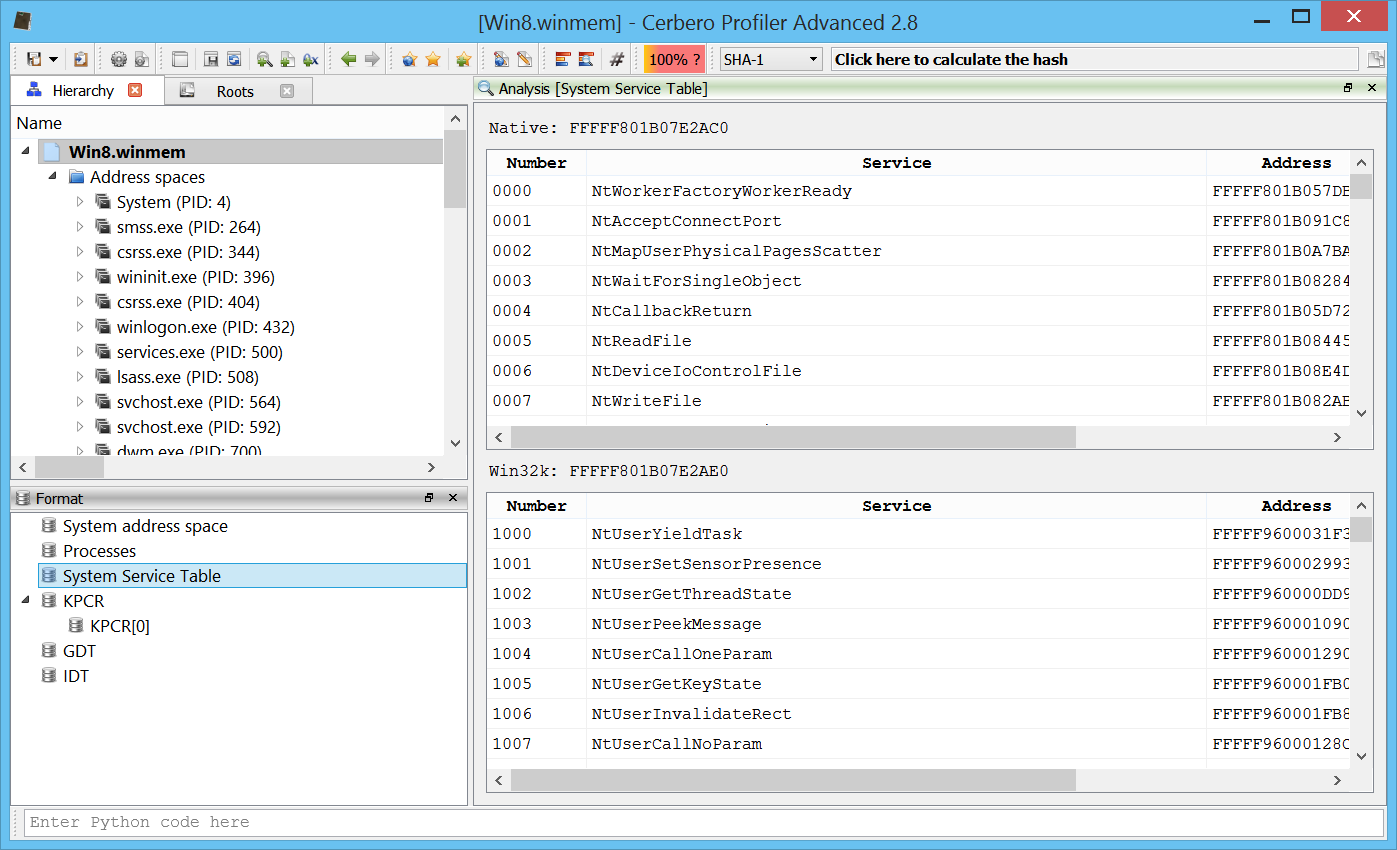
Task: Open the SHA-1 hash algorithm dropdown
Action: pos(771,59)
